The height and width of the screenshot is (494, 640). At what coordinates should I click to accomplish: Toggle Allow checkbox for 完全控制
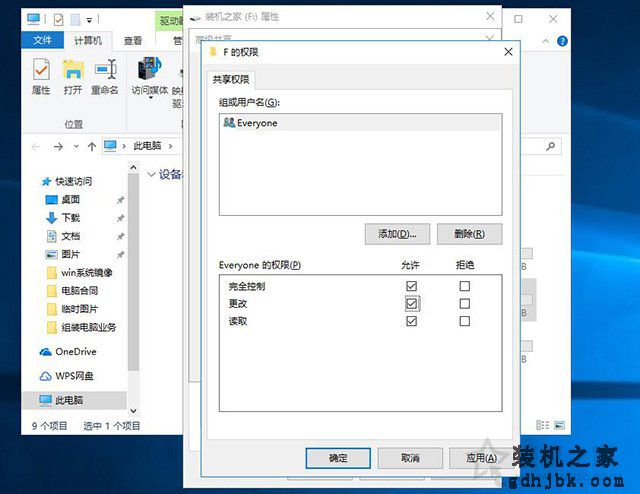pos(411,286)
